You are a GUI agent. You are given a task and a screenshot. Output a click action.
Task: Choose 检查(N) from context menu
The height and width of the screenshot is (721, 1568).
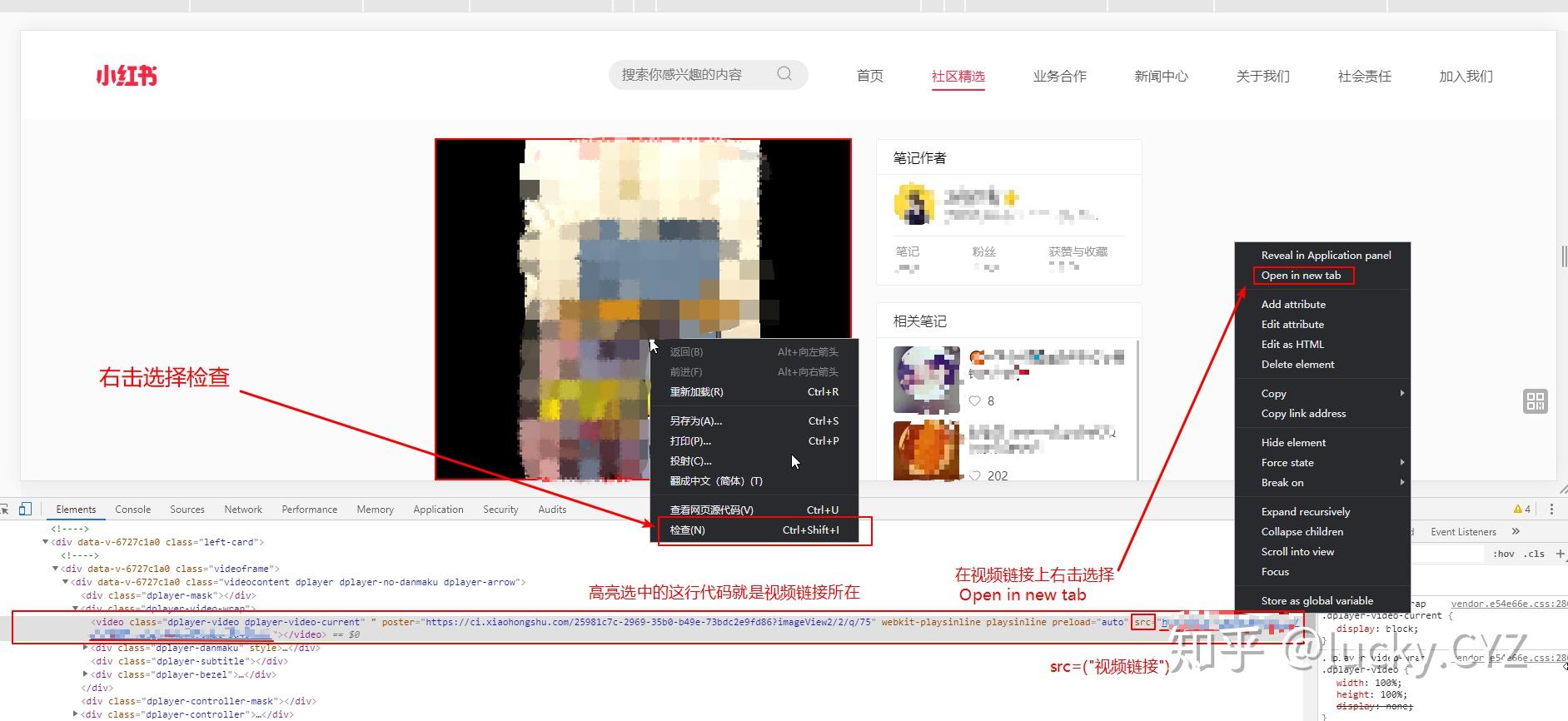(x=754, y=530)
